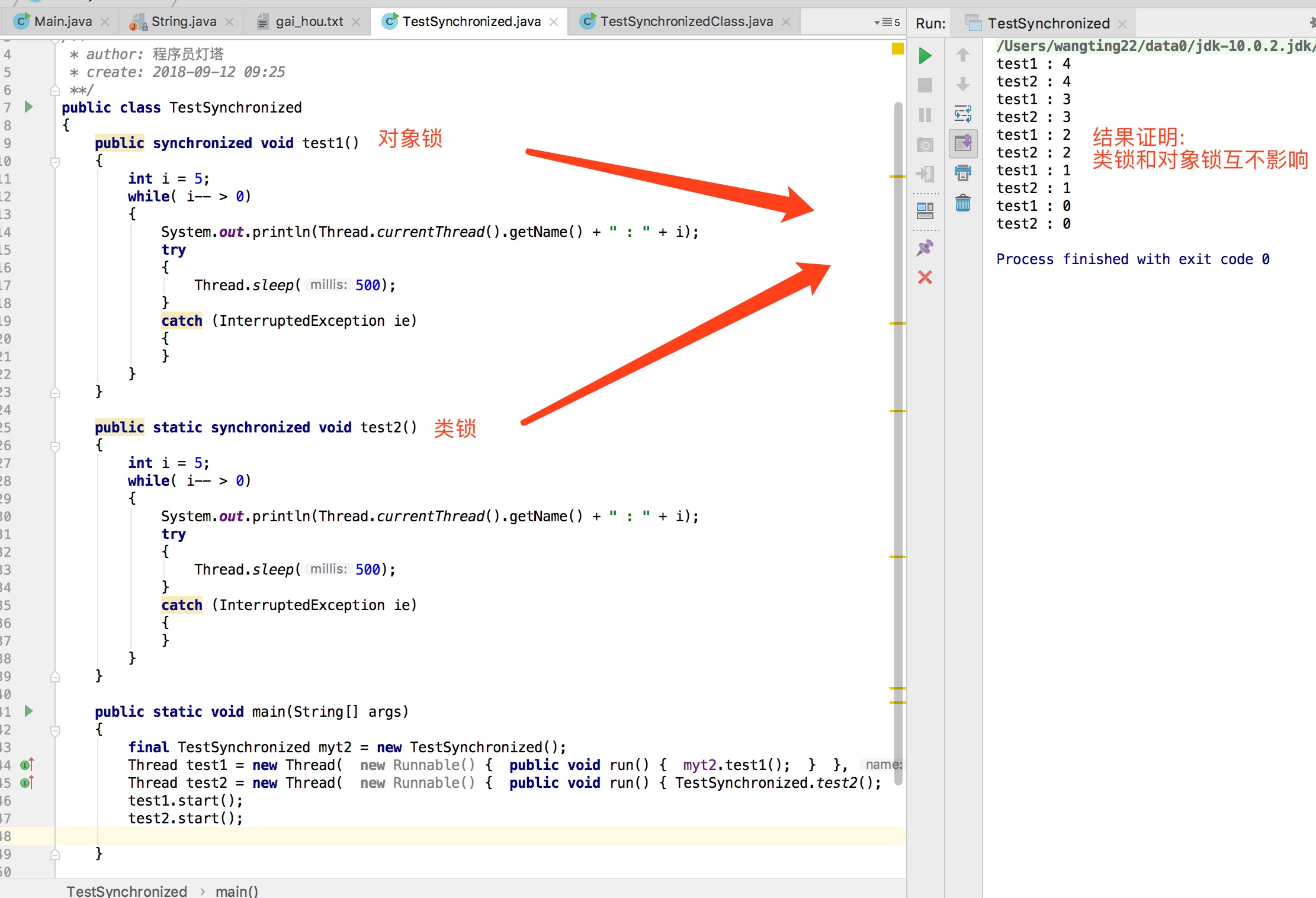Click the restore layout icon
The image size is (1316, 898).
[x=925, y=210]
